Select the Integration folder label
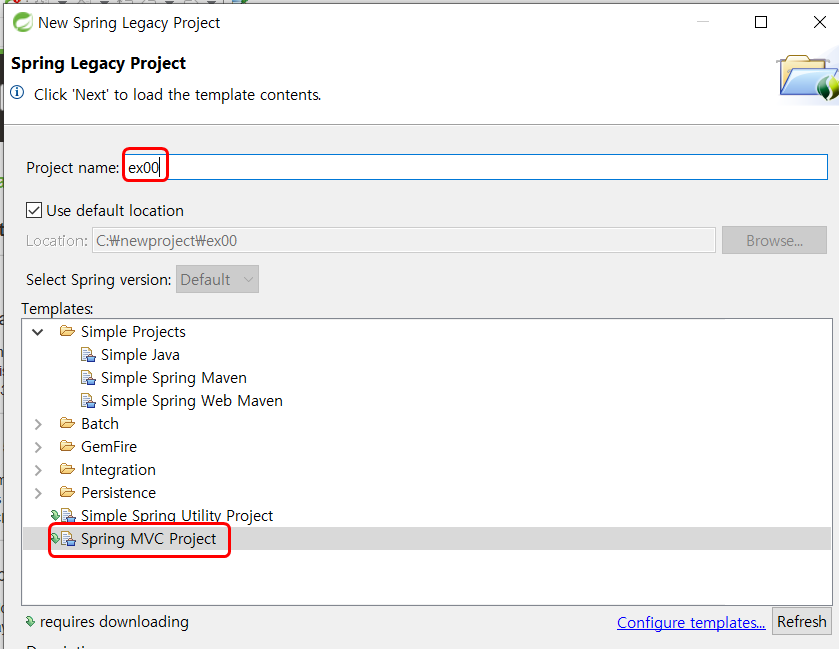839x649 pixels. click(118, 470)
